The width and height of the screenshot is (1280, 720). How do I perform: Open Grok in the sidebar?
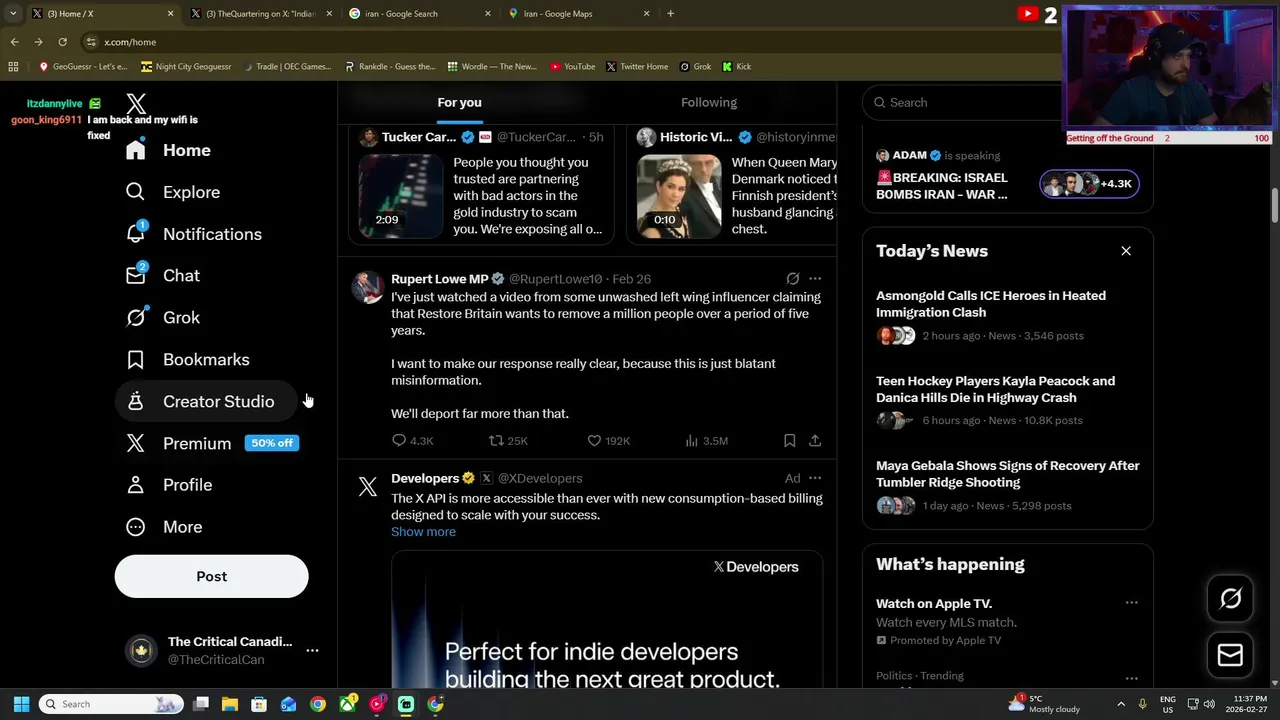(x=162, y=318)
